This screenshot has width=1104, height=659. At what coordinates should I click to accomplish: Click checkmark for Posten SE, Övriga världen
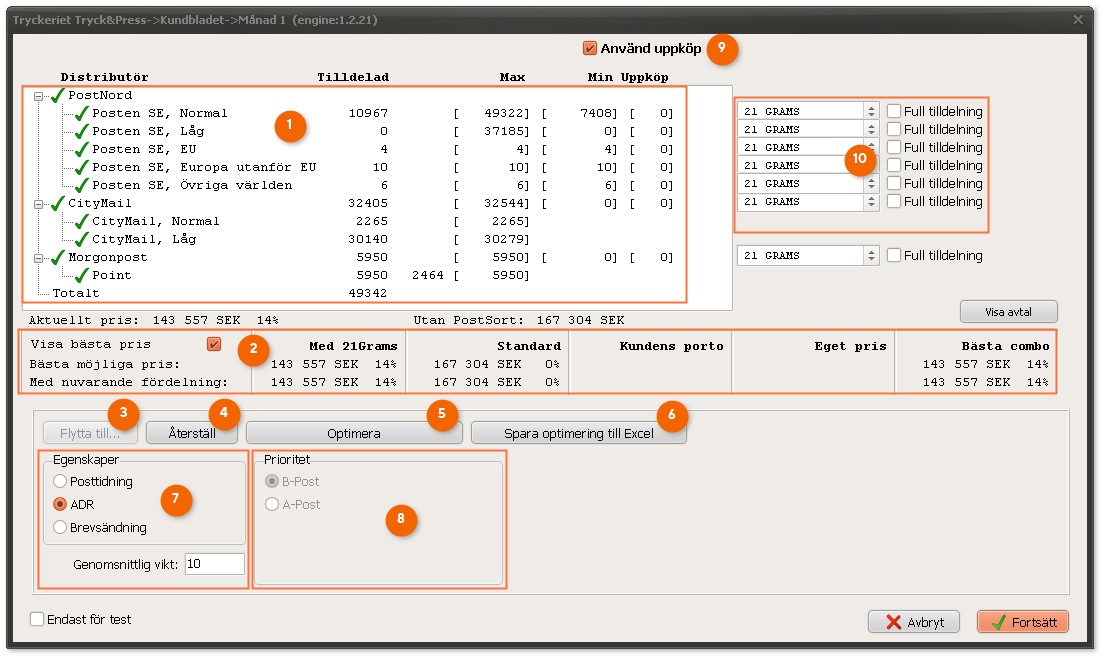pos(82,185)
